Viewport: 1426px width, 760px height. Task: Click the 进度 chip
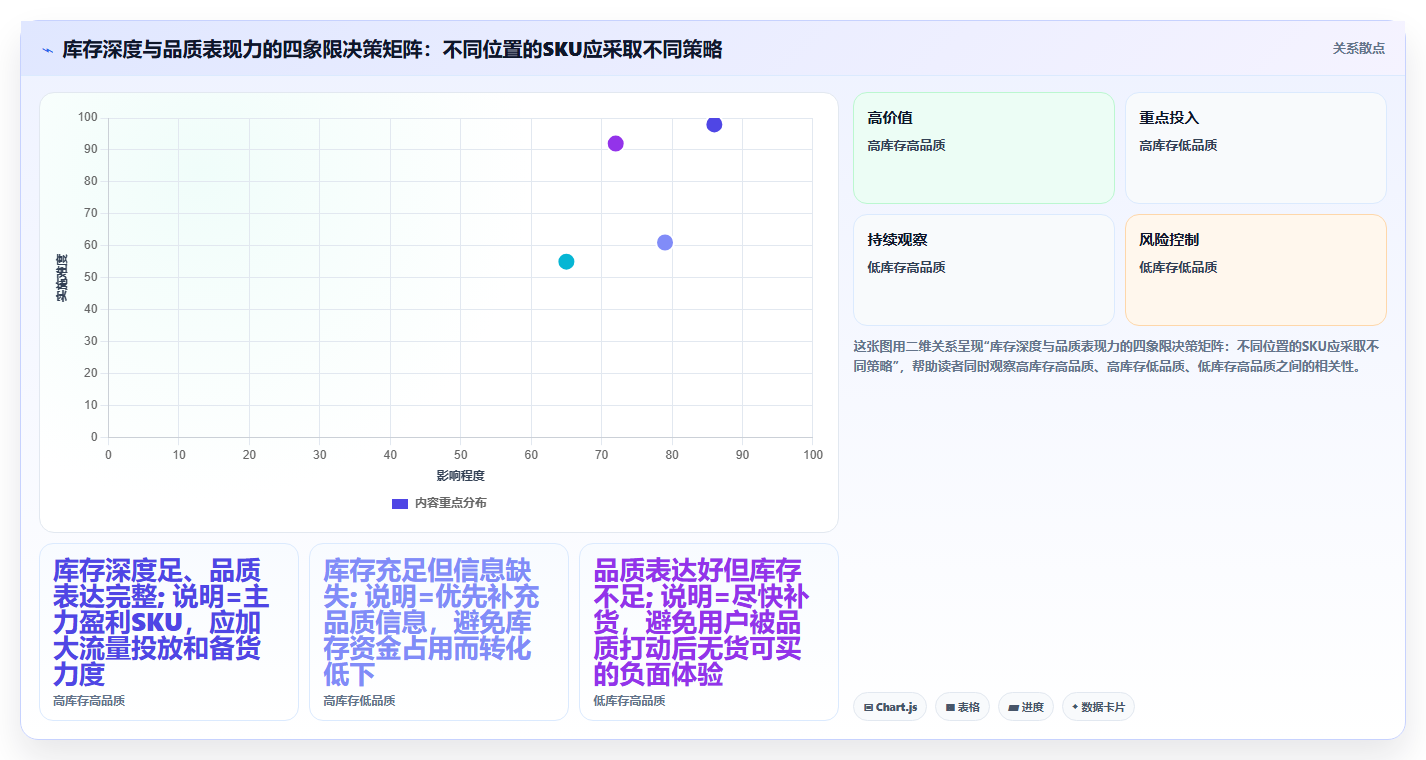tap(1026, 707)
